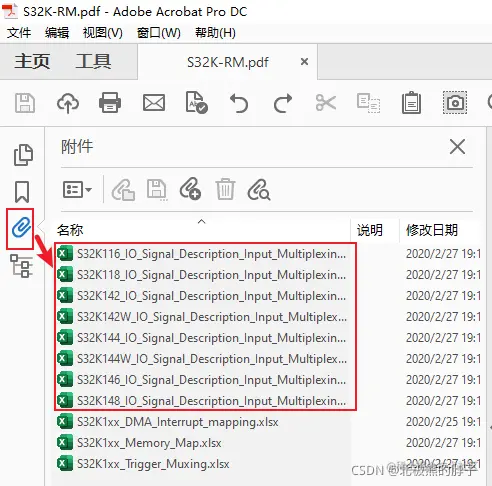
Task: Print the document using printer icon
Action: pyautogui.click(x=110, y=103)
